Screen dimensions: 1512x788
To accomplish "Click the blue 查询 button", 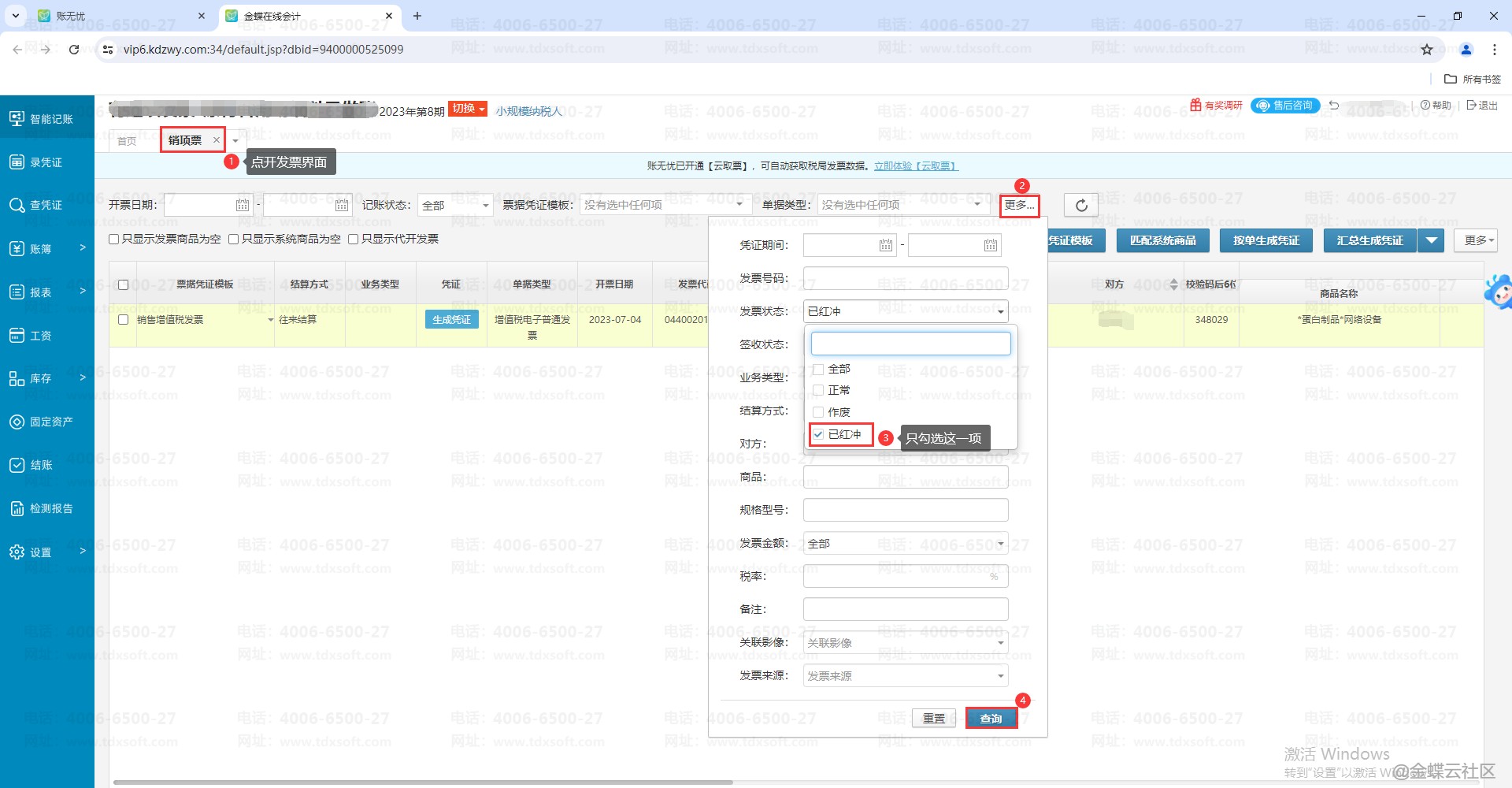I will click(991, 718).
